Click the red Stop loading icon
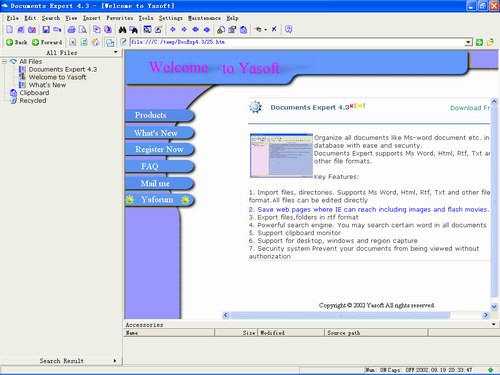 [73, 42]
